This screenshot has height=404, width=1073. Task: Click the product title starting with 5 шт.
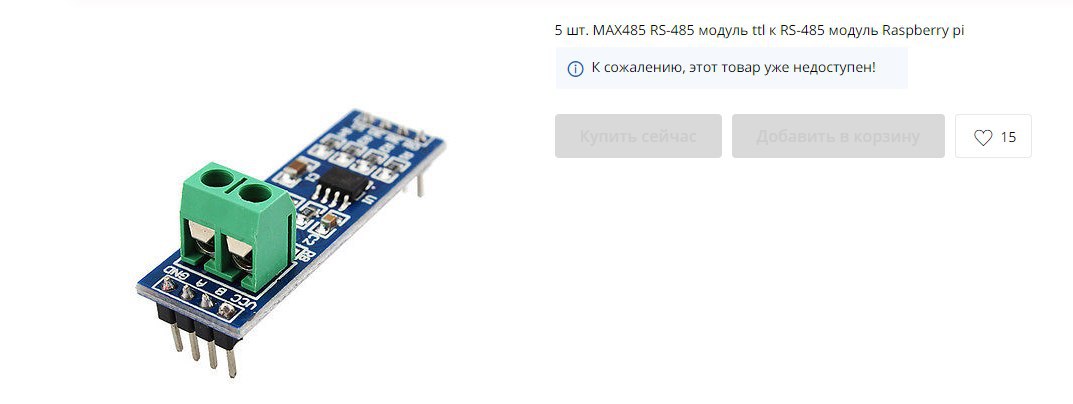[x=760, y=30]
